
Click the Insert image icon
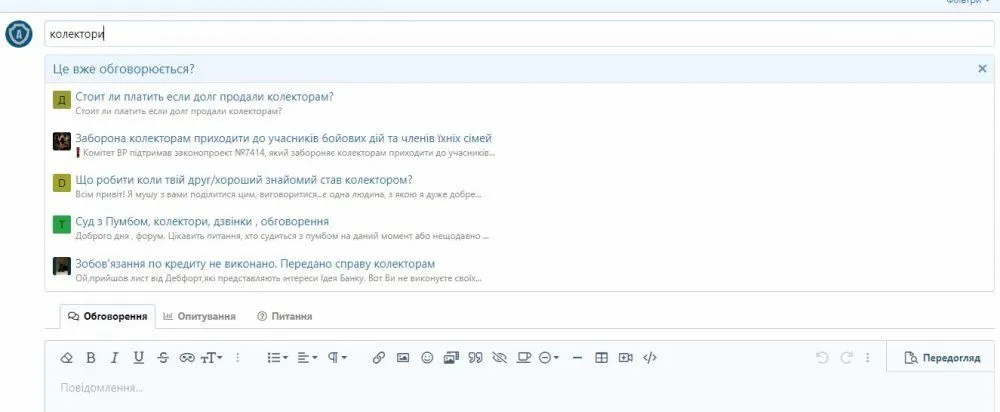[x=402, y=358]
